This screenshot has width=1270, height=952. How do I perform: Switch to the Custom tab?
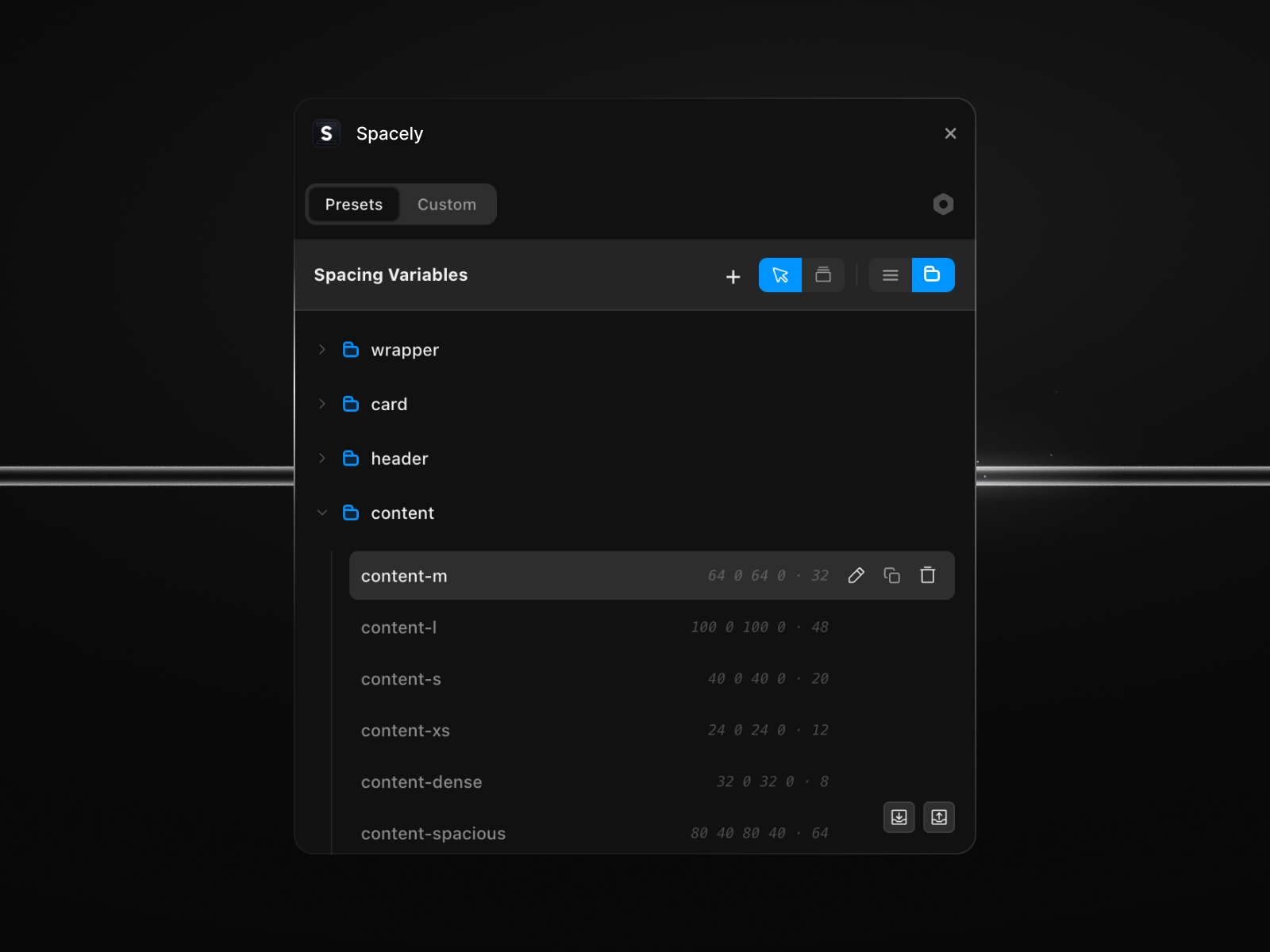447,204
